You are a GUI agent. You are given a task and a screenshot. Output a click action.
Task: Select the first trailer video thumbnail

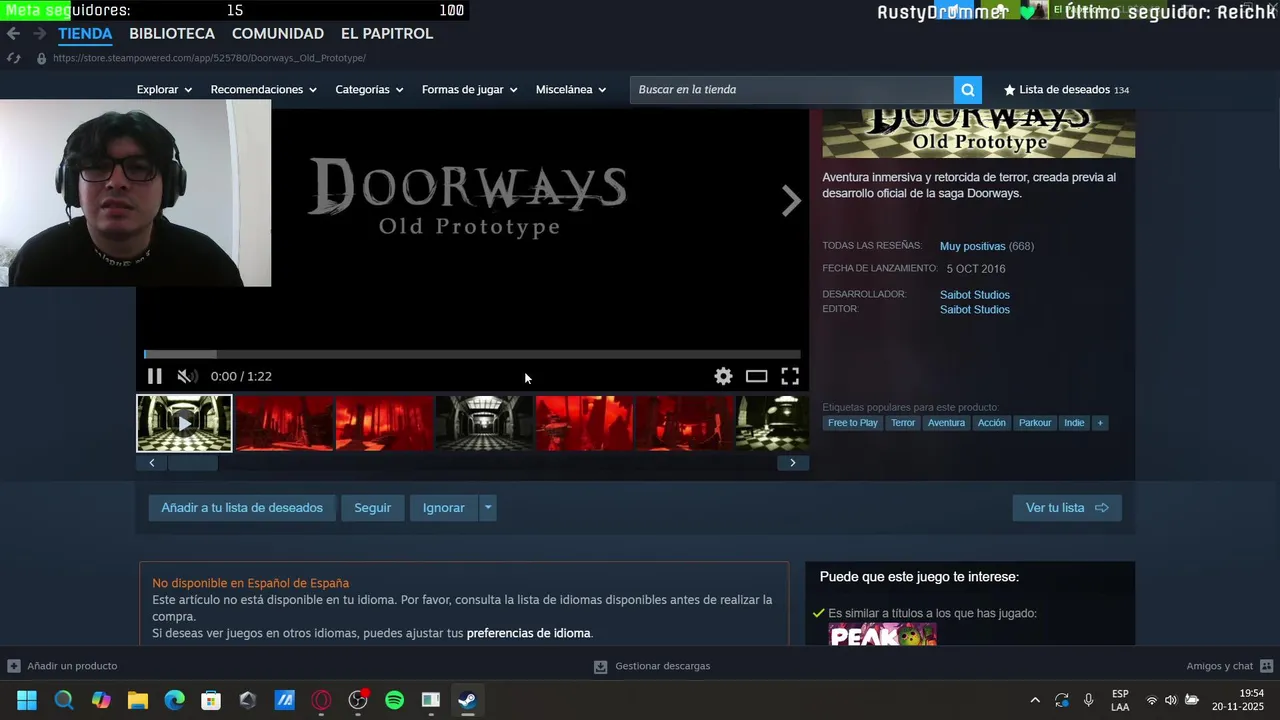click(x=184, y=423)
